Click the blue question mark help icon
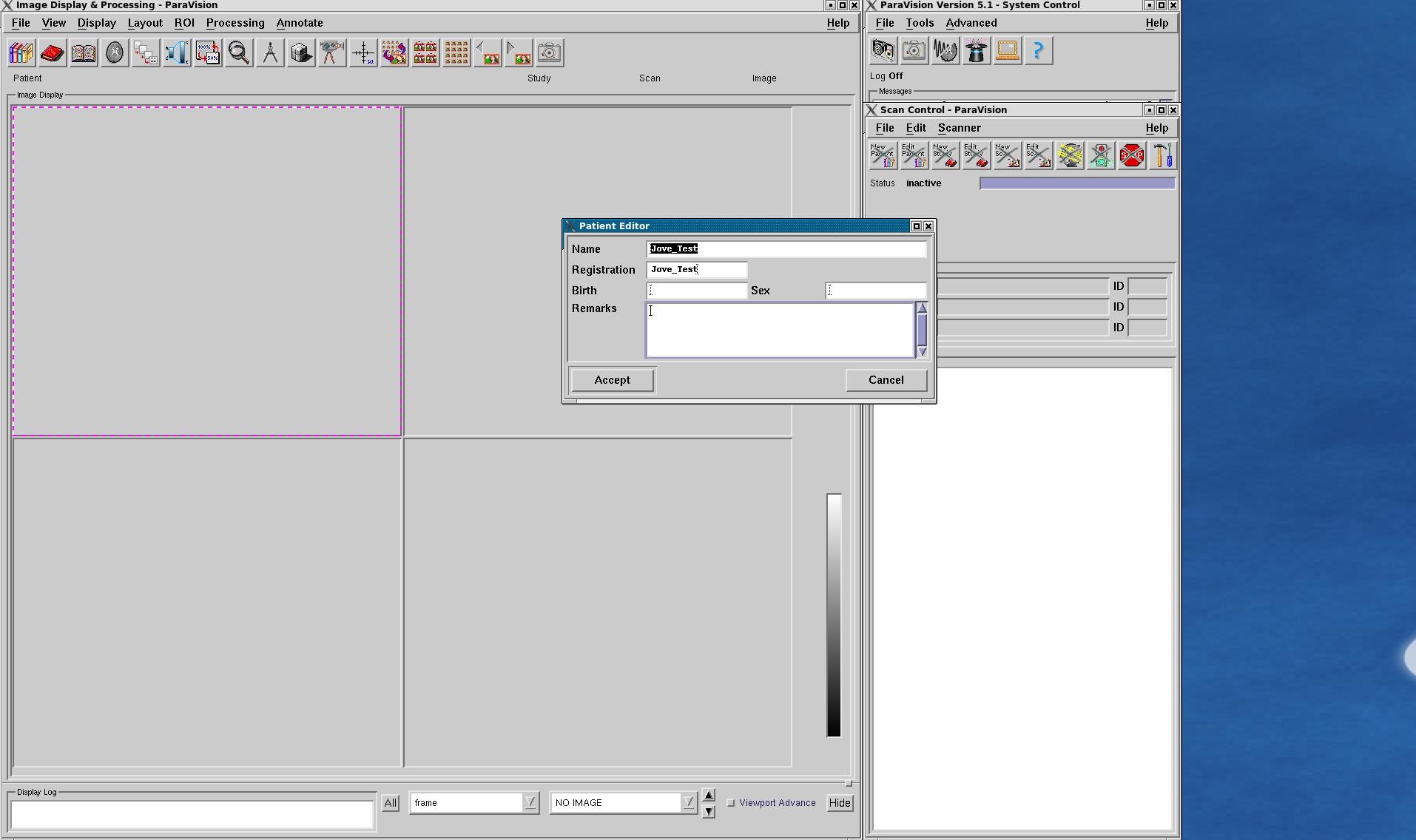 tap(1038, 51)
